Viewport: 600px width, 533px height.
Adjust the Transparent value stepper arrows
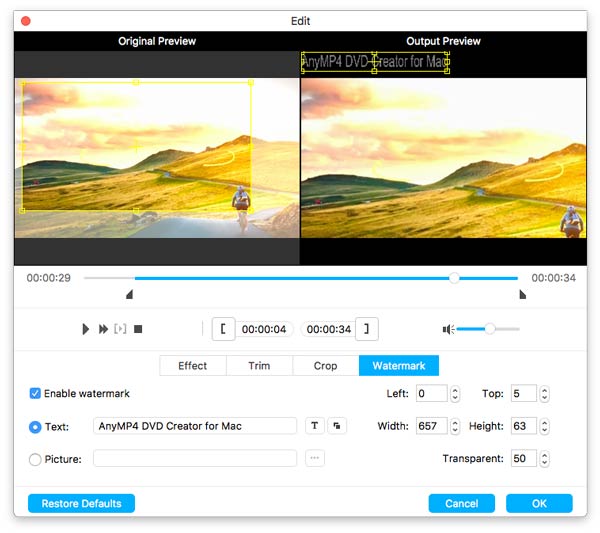coord(544,459)
